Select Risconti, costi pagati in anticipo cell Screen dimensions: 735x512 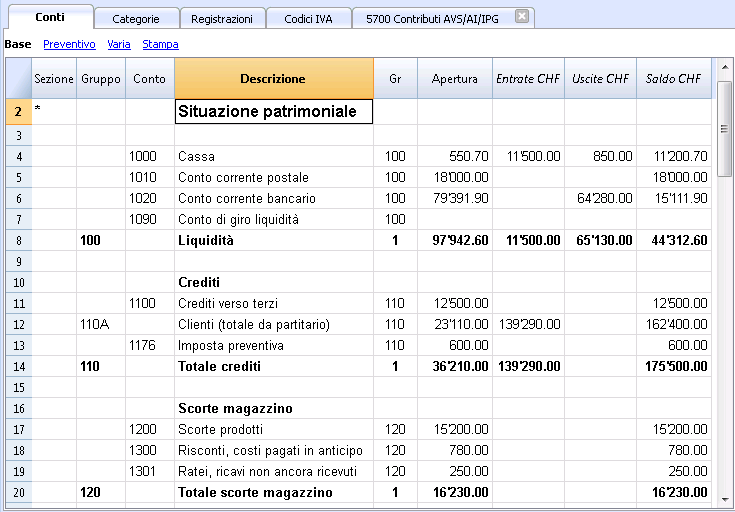(274, 451)
